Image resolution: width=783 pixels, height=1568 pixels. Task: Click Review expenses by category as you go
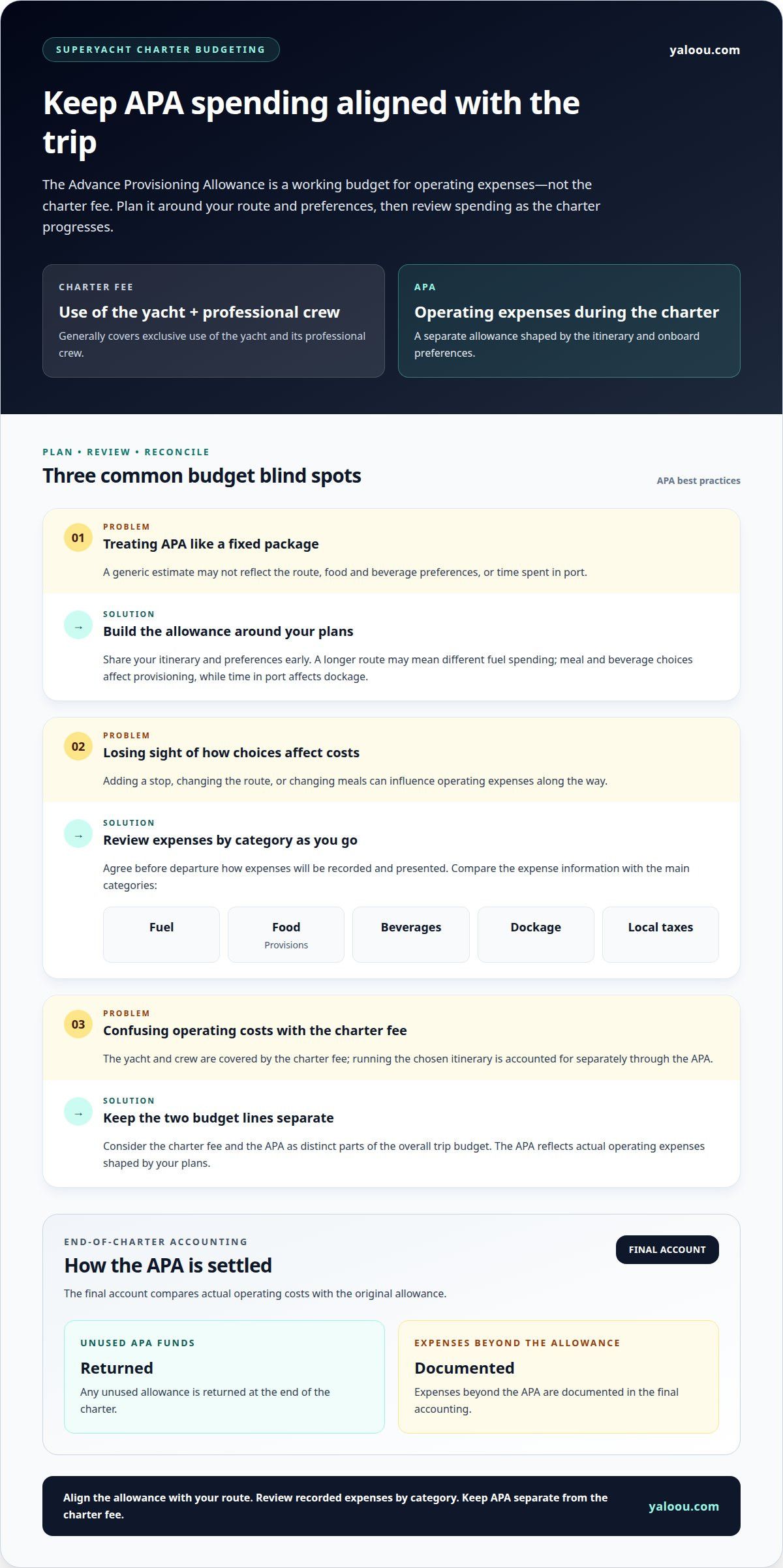tap(230, 840)
